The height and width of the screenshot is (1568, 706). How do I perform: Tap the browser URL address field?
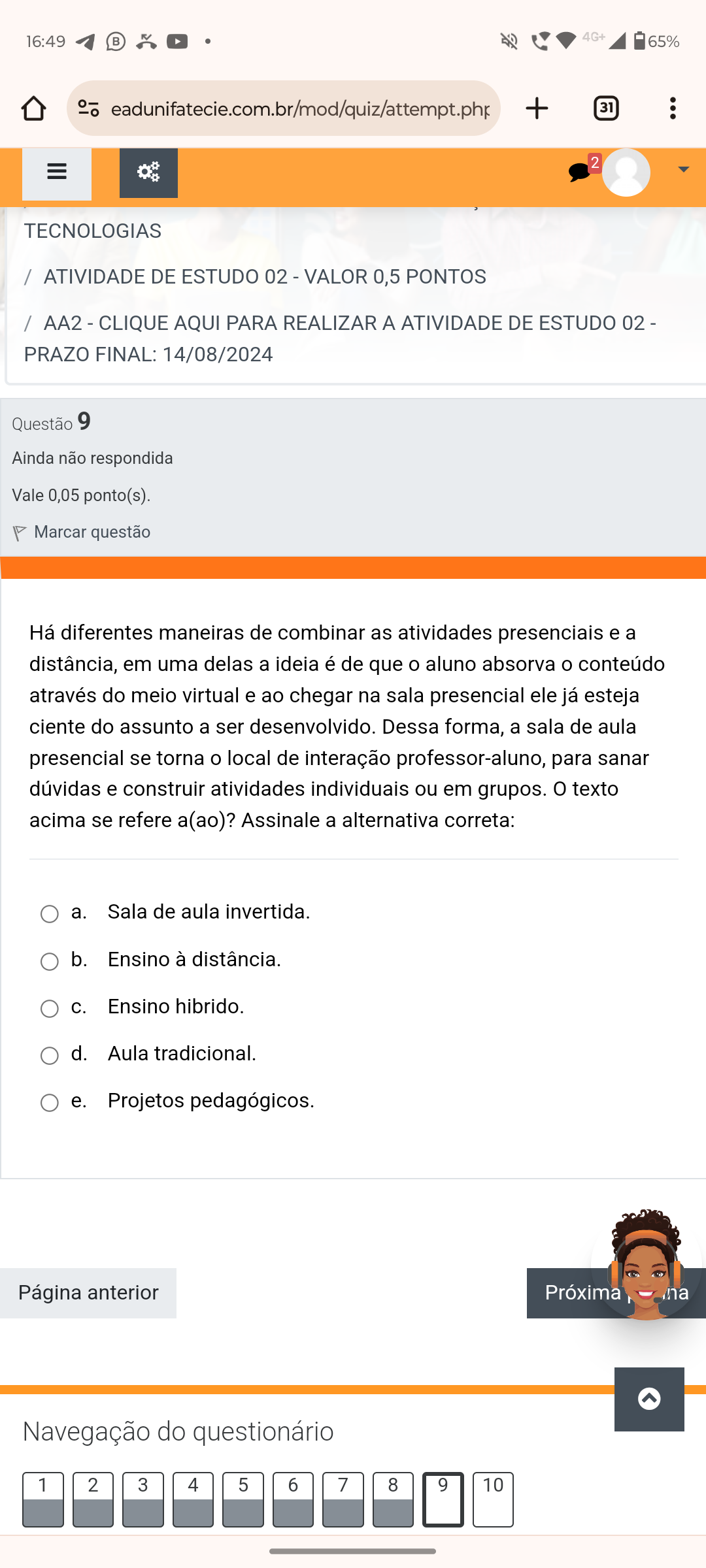click(301, 108)
